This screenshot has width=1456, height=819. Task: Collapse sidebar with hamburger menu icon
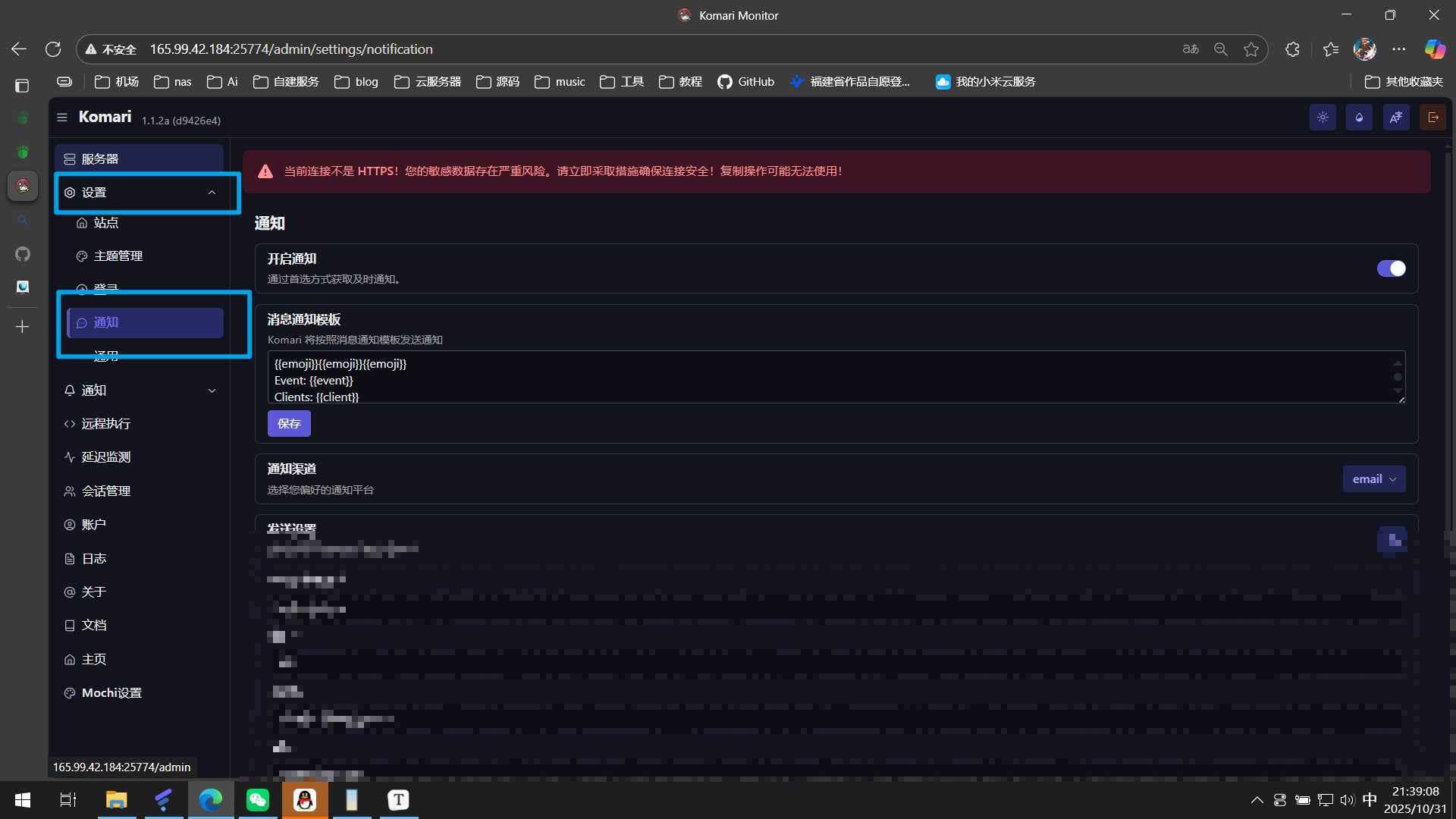coord(62,118)
